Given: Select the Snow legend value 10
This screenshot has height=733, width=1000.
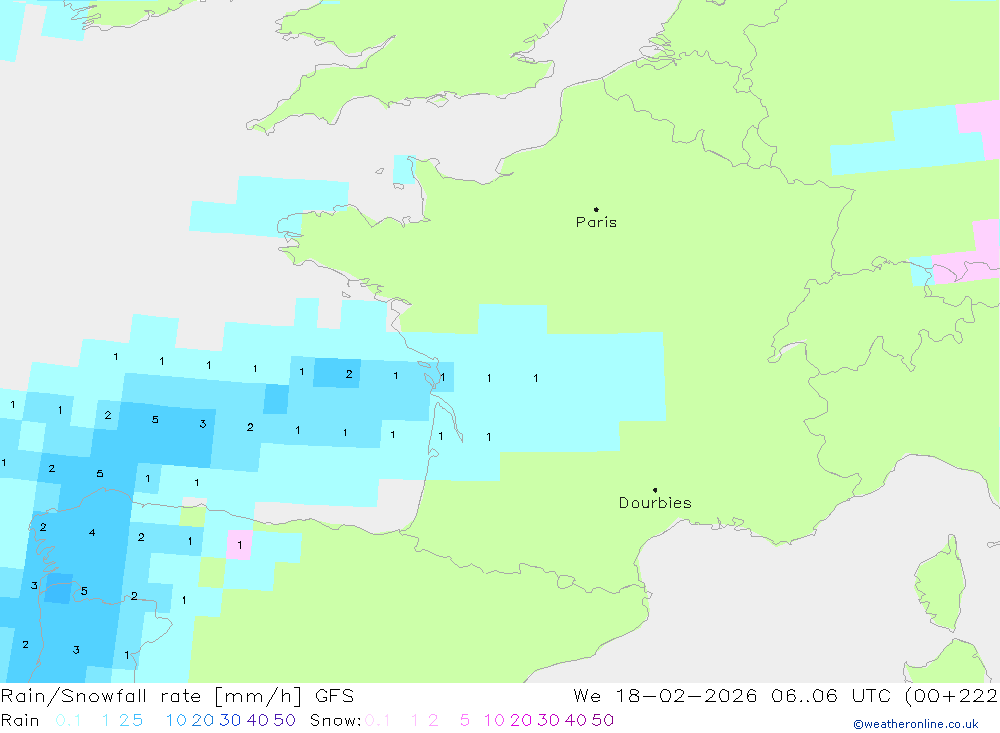Looking at the screenshot, I should click(494, 720).
